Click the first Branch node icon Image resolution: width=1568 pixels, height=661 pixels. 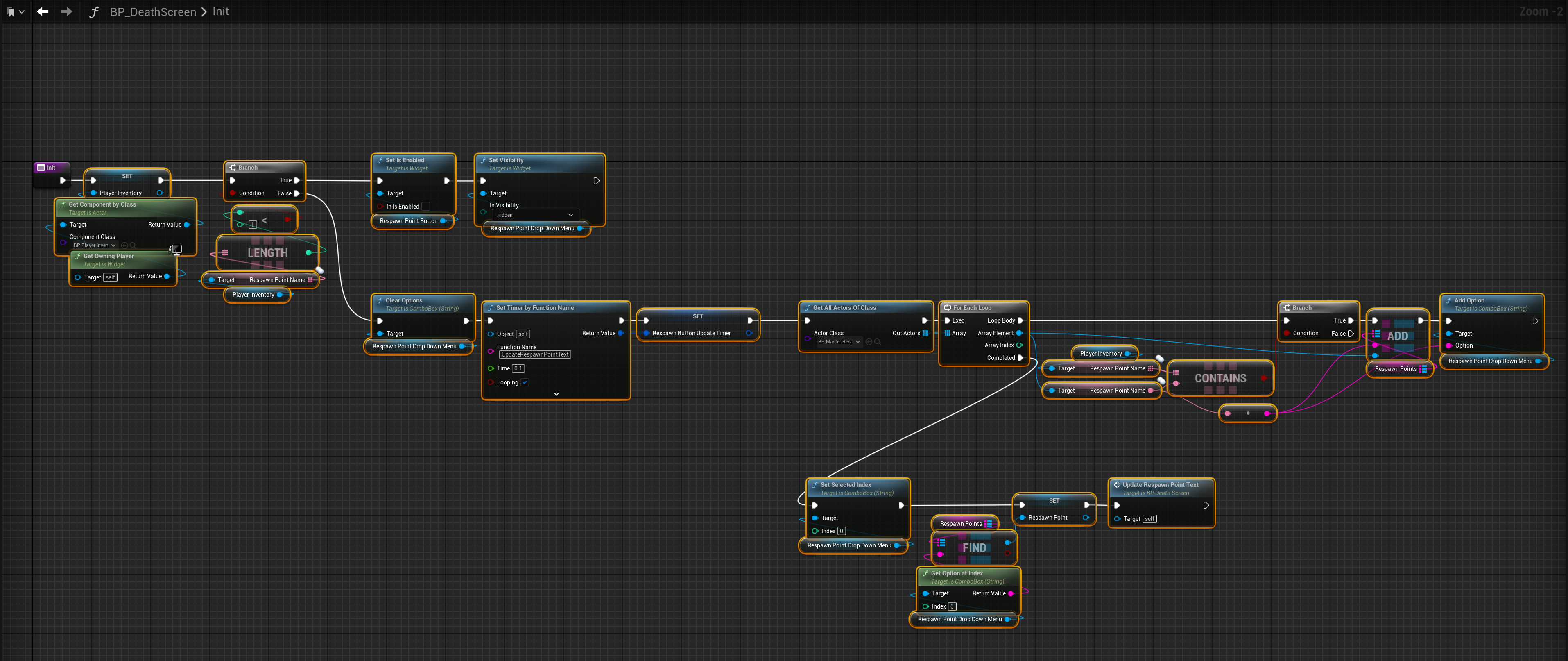[x=233, y=168]
